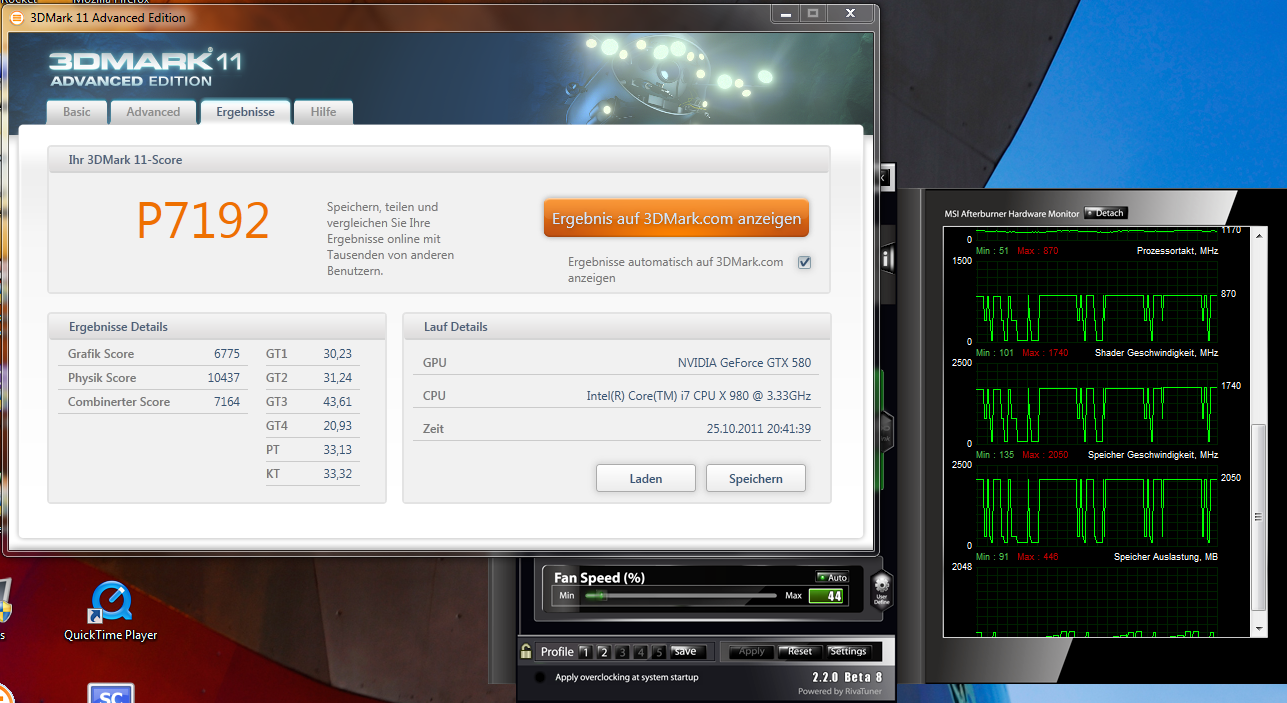Detach the Hardware Monitor panel
1287x703 pixels.
tap(1106, 213)
